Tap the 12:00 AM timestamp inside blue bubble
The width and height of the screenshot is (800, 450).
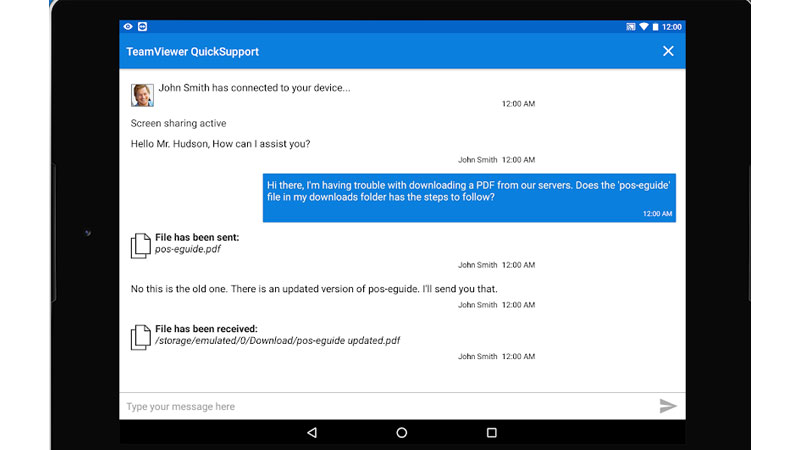657,214
